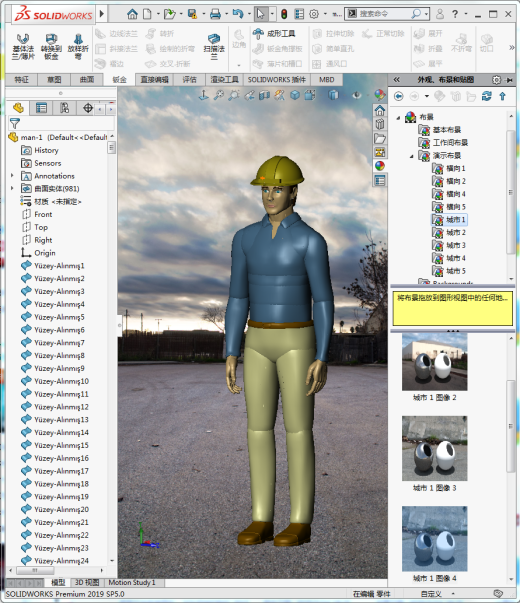Open the ConfigurationManager tab icon
520x603 pixels.
click(64, 108)
